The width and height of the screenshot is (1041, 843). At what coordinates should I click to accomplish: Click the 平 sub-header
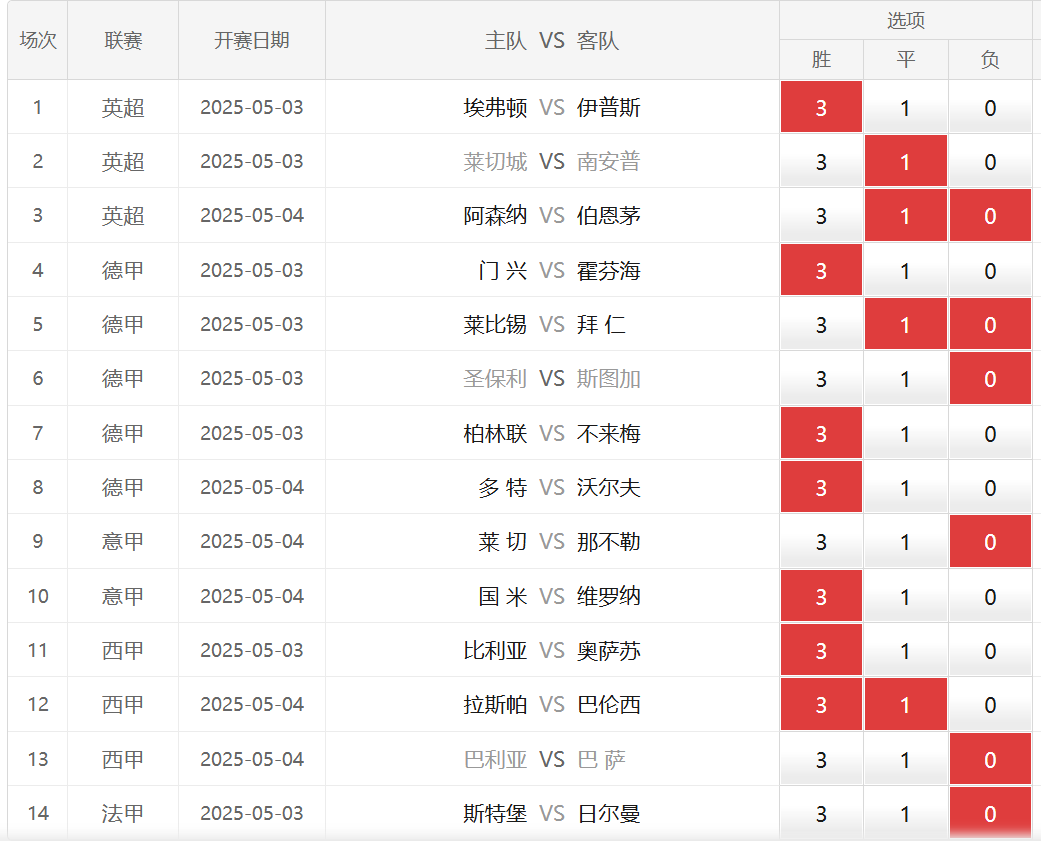point(906,60)
